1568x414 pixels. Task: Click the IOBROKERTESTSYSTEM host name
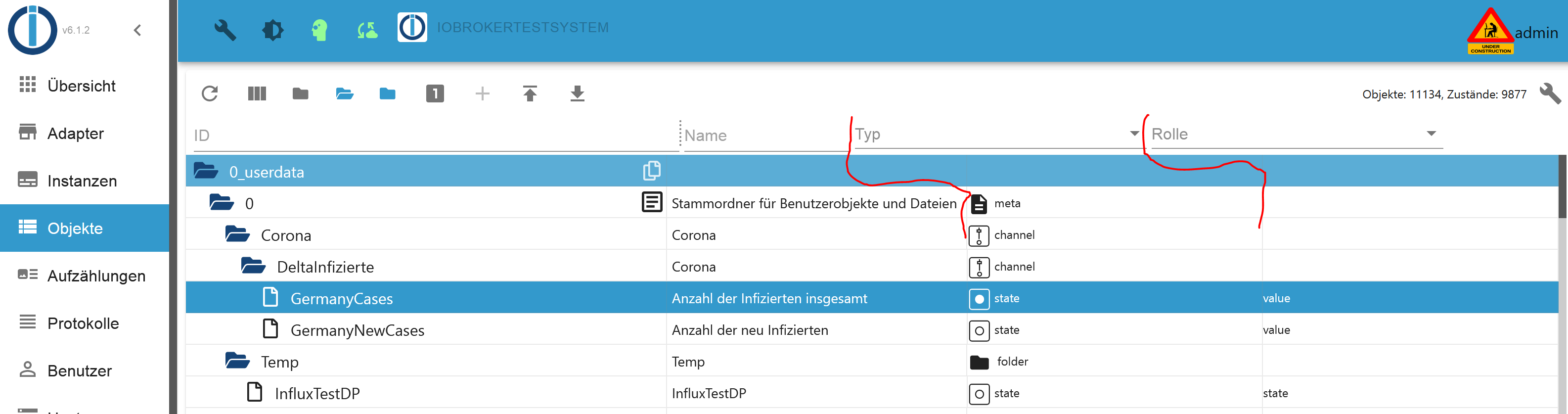coord(522,27)
